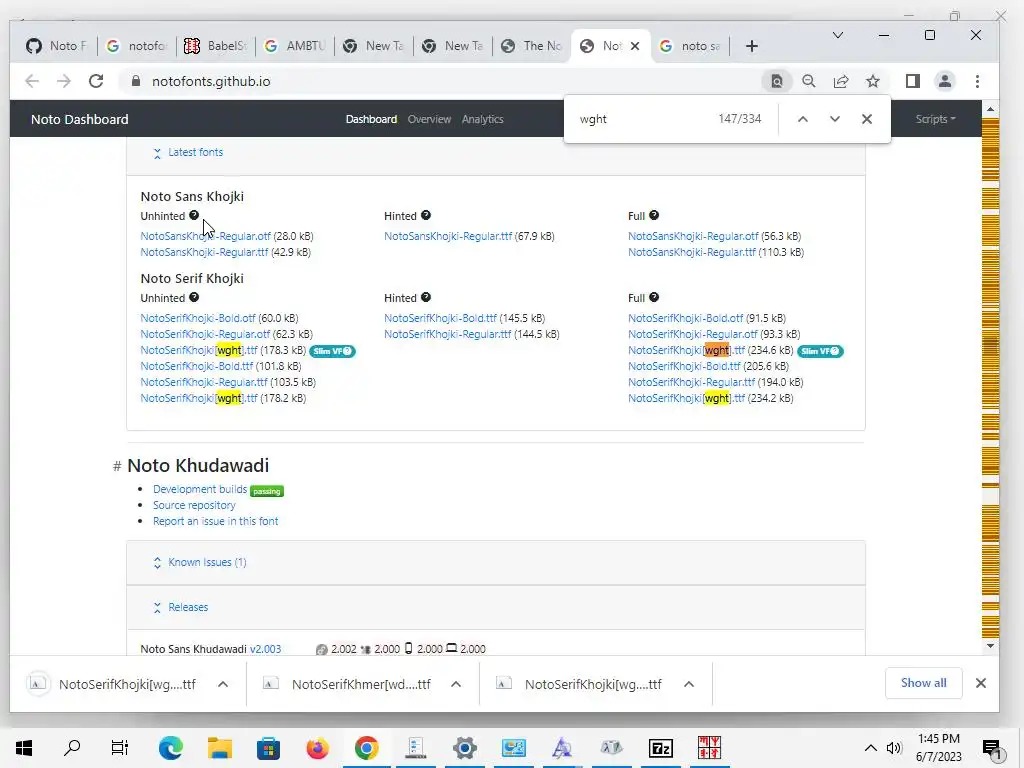Click the Slim VF badge in Unhinted column

pyautogui.click(x=332, y=351)
